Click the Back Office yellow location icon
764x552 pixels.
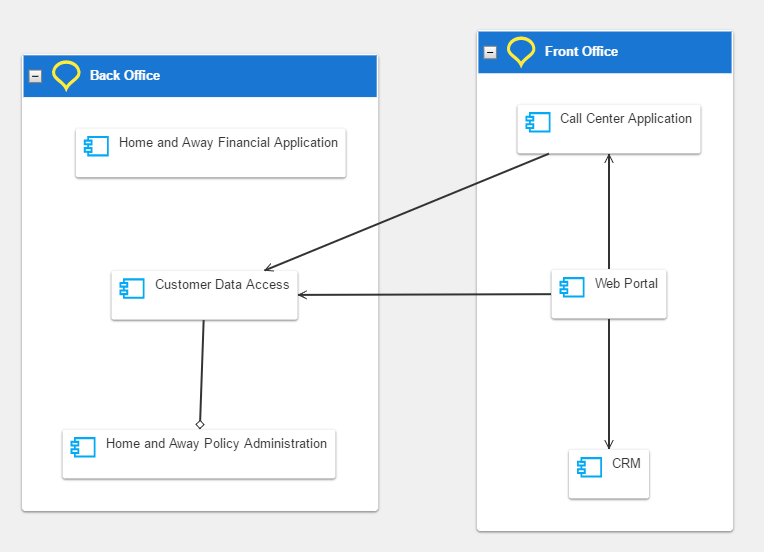pos(66,76)
